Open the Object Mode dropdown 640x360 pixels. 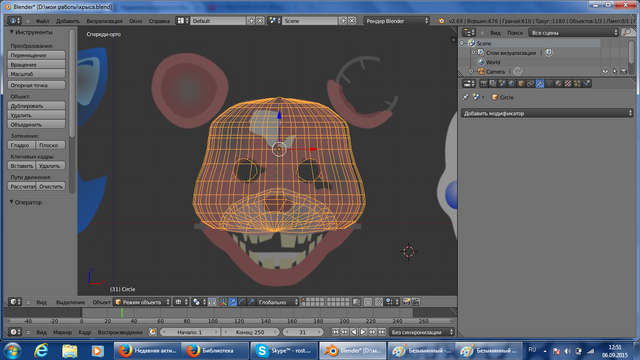(142, 302)
